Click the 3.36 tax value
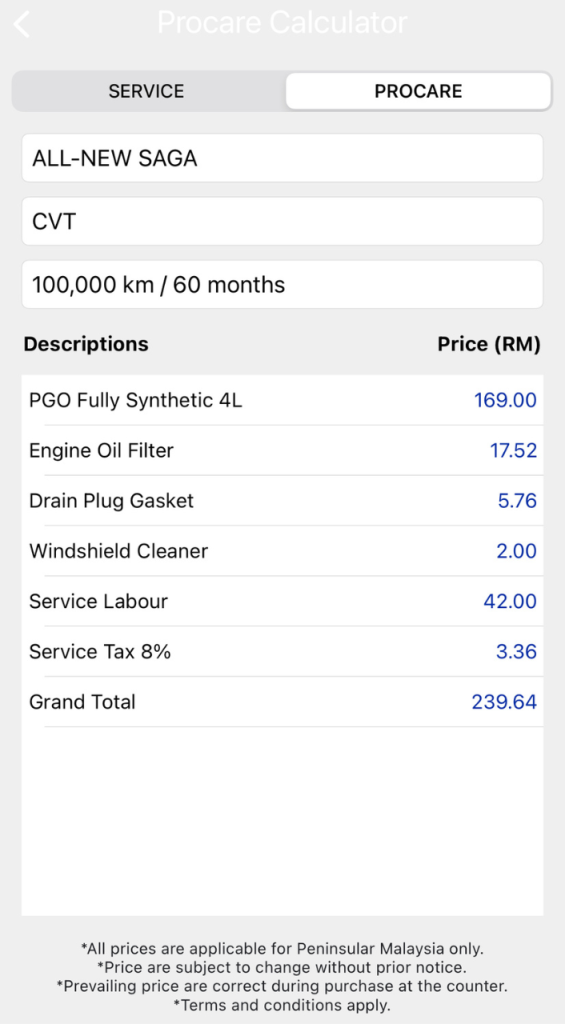The width and height of the screenshot is (565, 1024). pyautogui.click(x=516, y=652)
